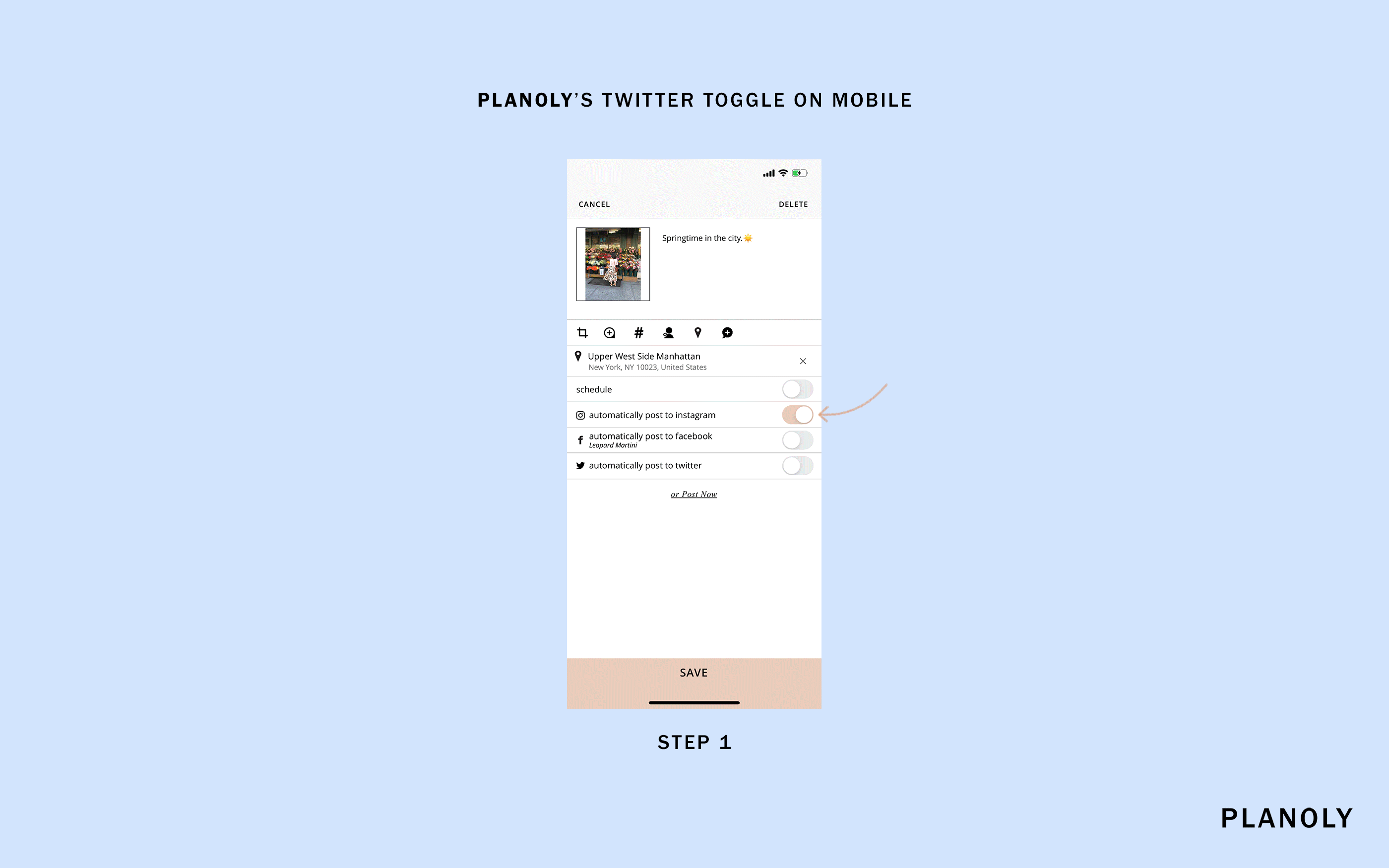Viewport: 1389px width, 868px height.
Task: Tap the crop/resize icon in toolbar
Action: click(582, 332)
